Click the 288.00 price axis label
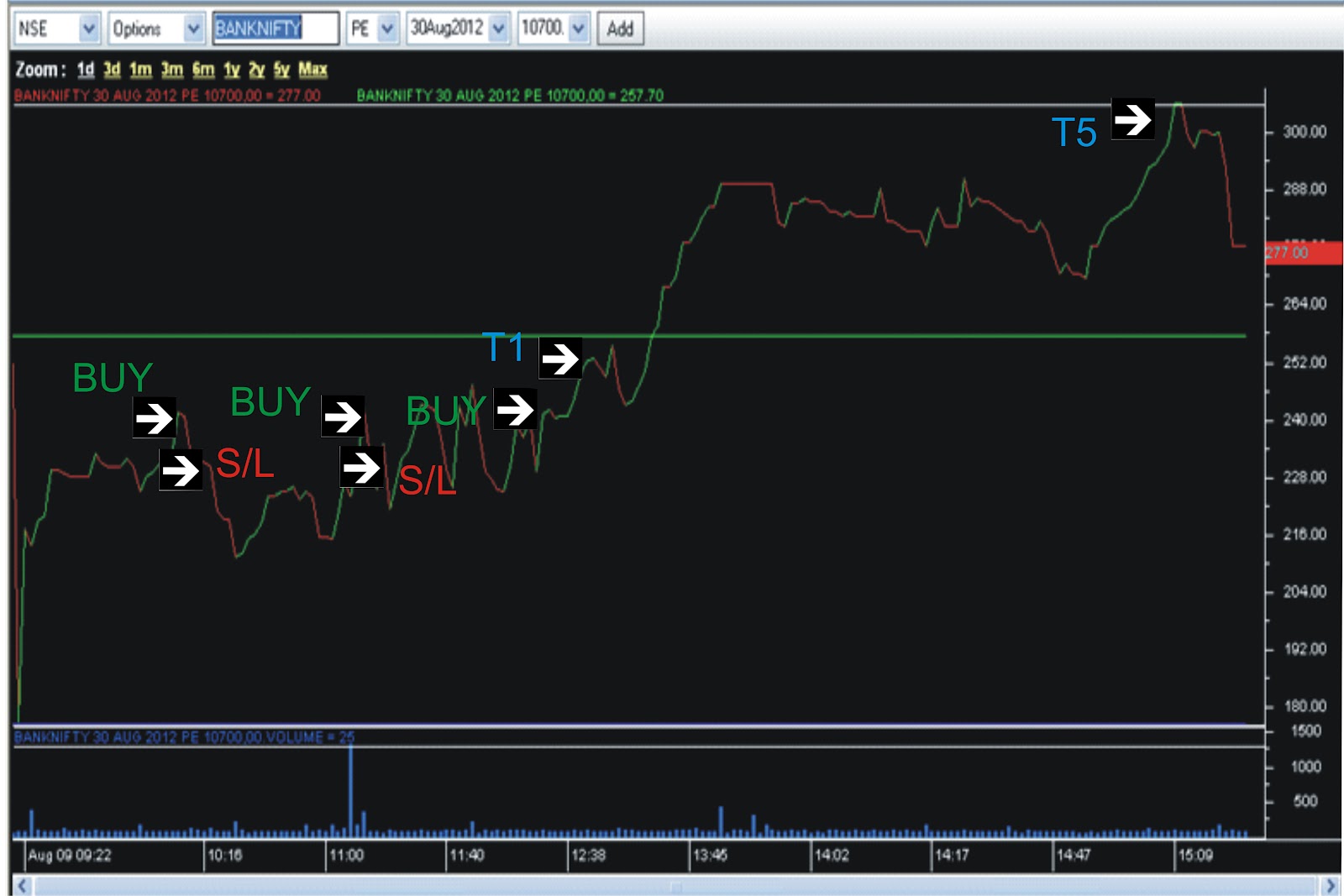Viewport: 1344px width, 896px height. [1305, 190]
